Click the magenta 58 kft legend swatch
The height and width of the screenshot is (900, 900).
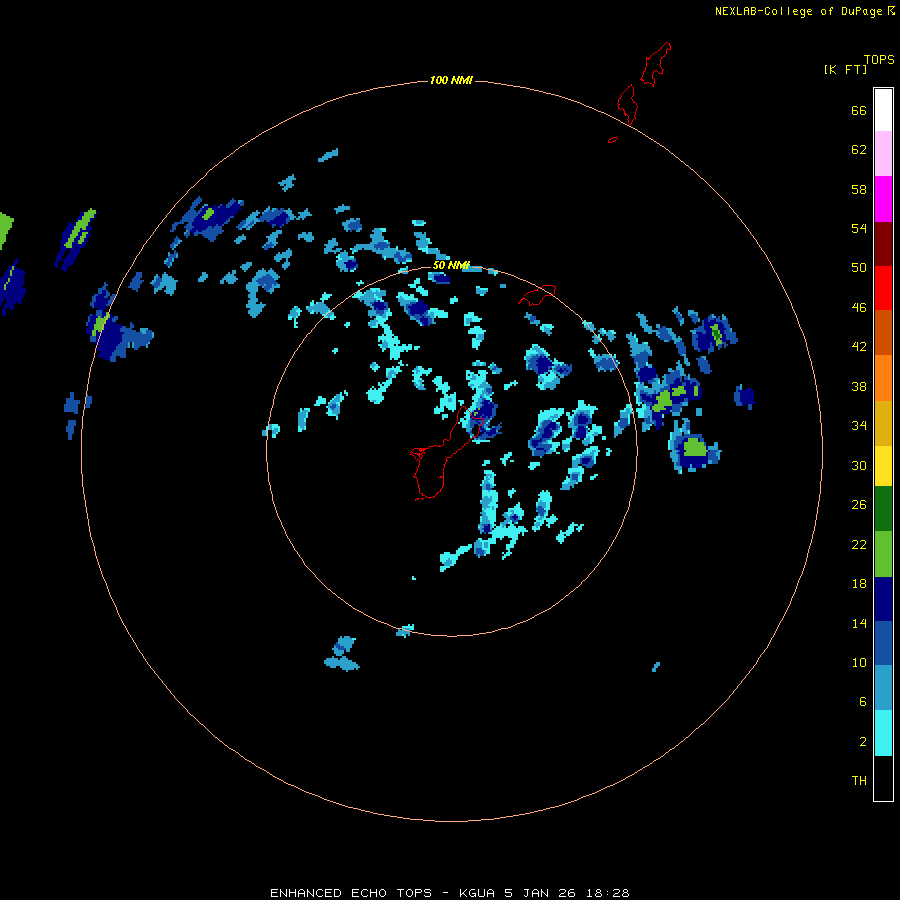point(883,199)
